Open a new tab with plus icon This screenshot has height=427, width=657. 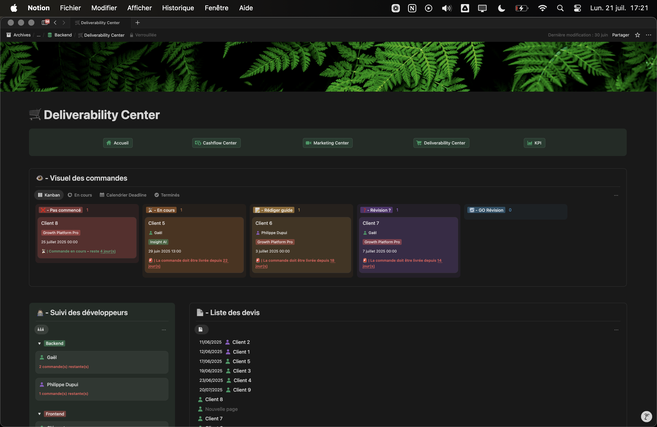[137, 22]
